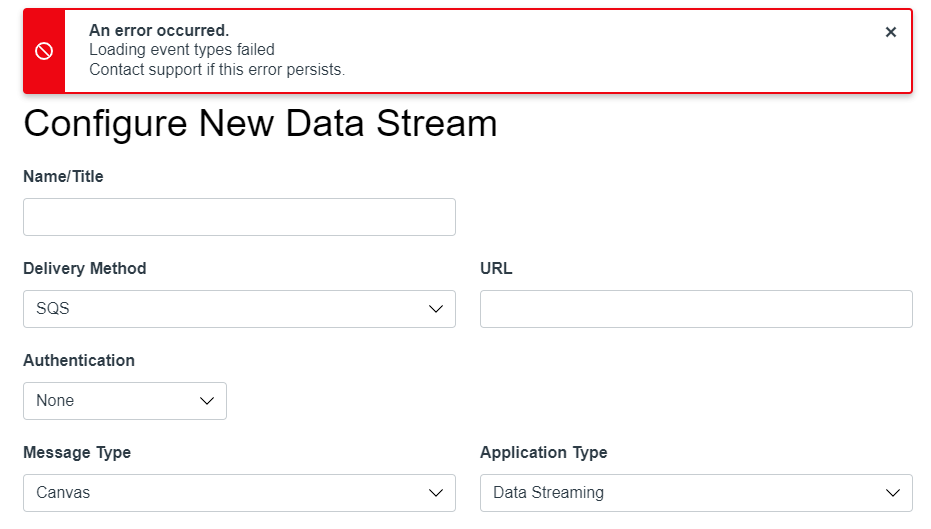Image resolution: width=931 pixels, height=529 pixels.
Task: Dismiss the error alert with X
Action: (891, 32)
